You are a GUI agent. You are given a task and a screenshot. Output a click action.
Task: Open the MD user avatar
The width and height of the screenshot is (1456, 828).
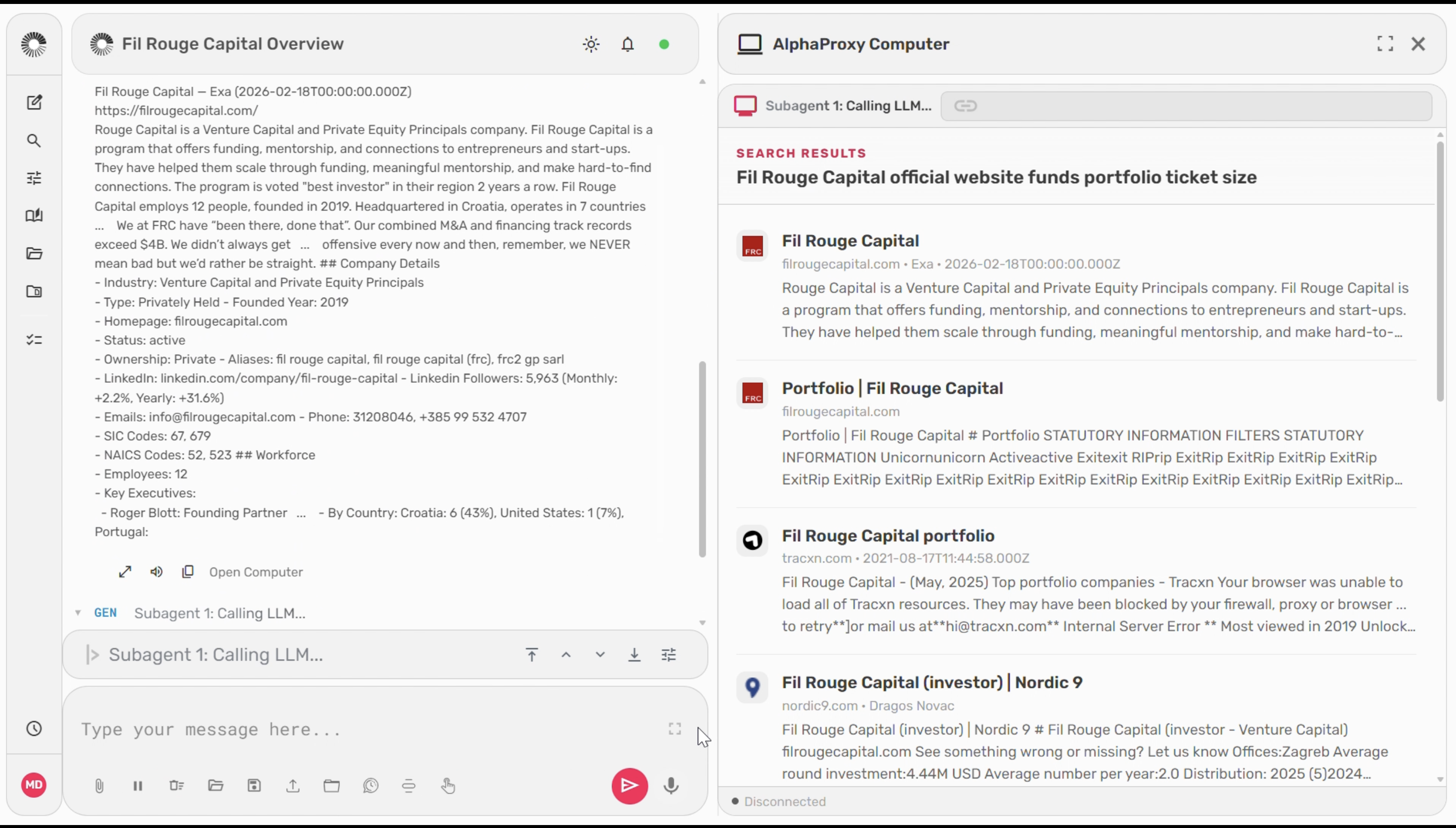pos(34,785)
